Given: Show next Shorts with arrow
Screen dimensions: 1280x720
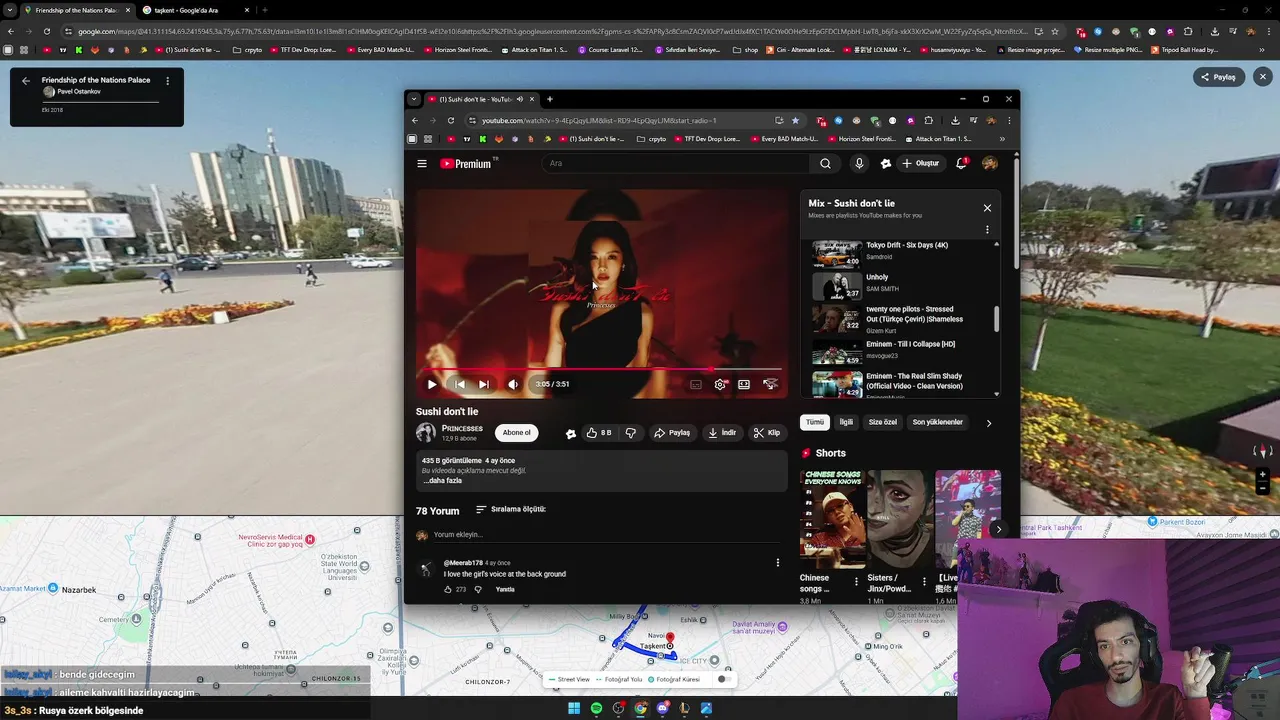Looking at the screenshot, I should tap(997, 529).
